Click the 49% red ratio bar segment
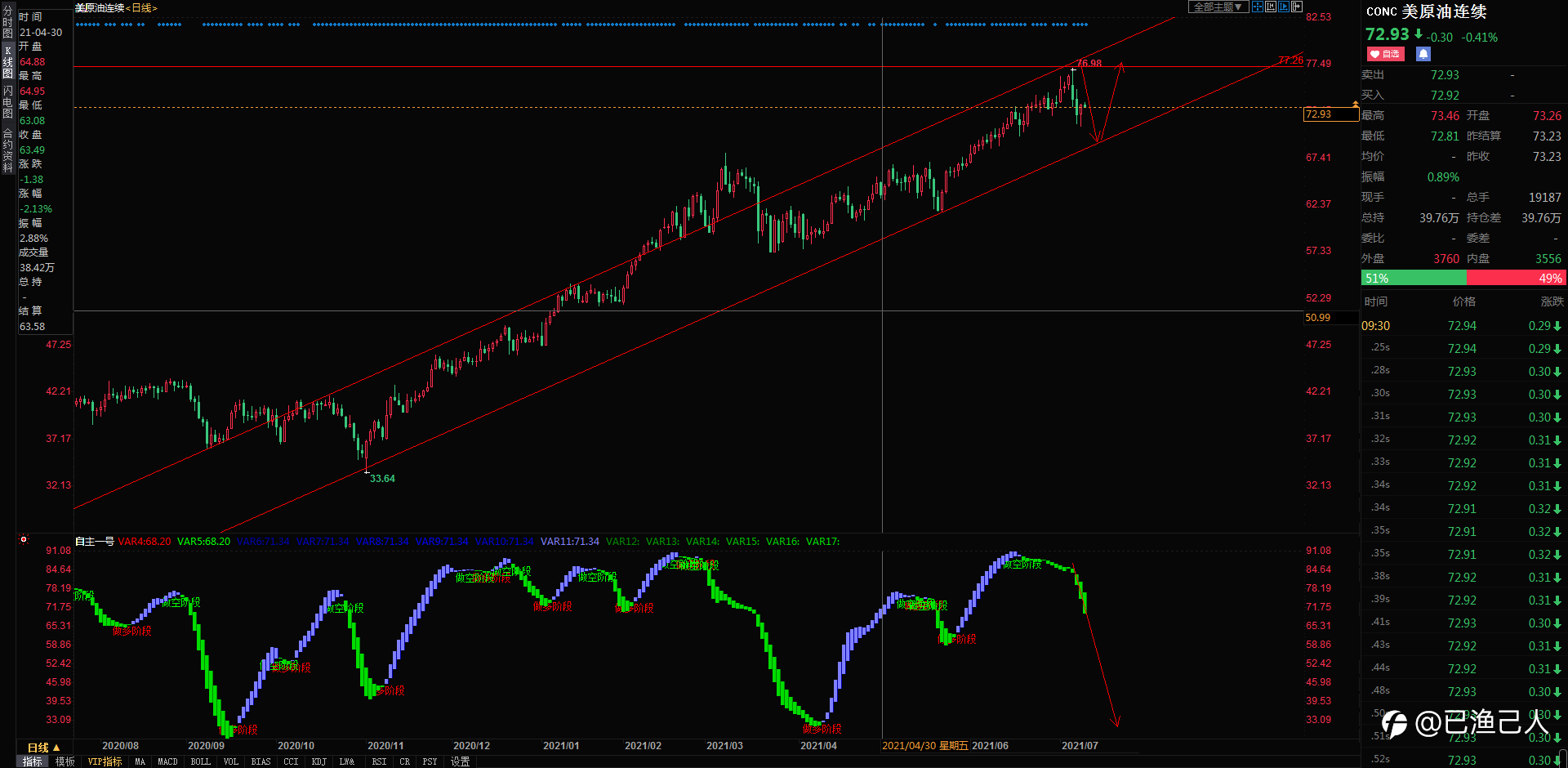The width and height of the screenshot is (1568, 768). (x=1517, y=279)
